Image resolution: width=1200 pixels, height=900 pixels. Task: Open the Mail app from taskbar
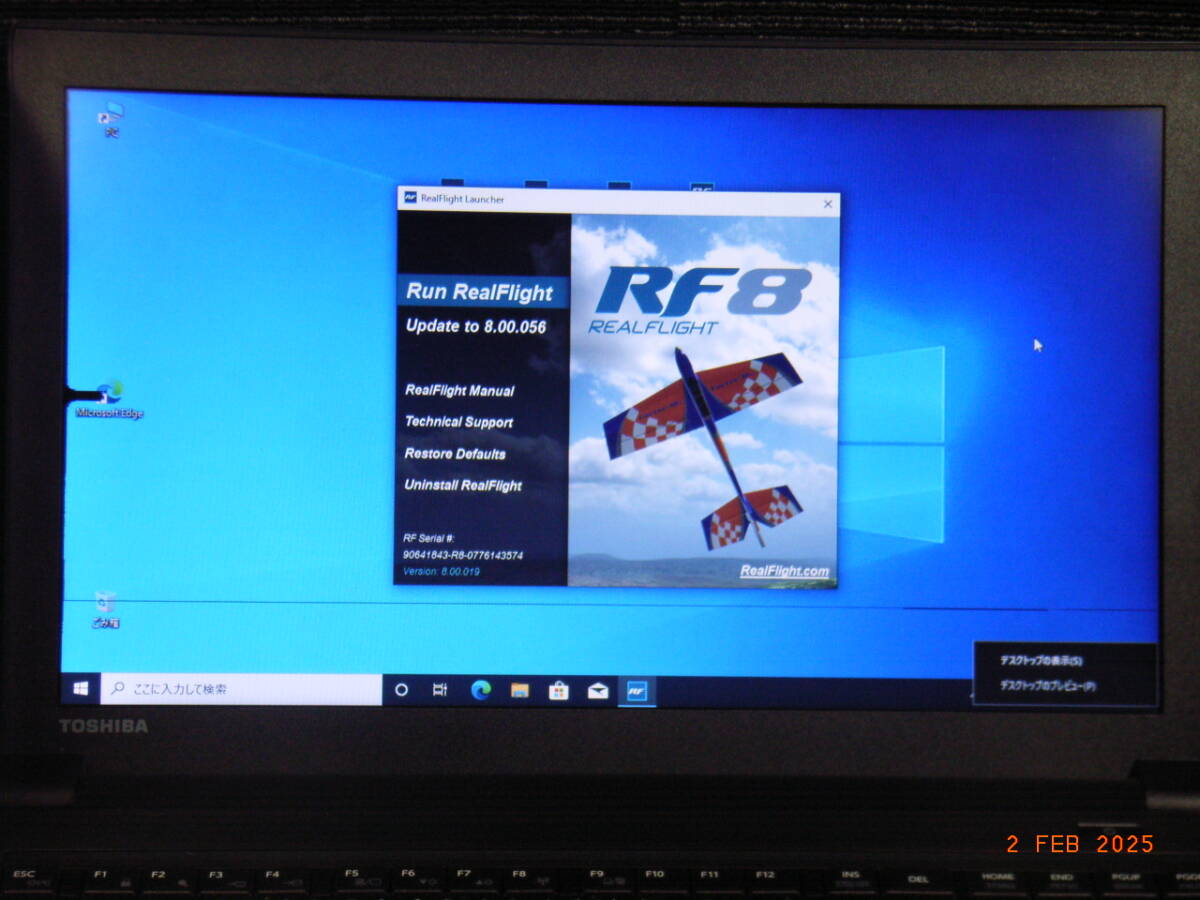pyautogui.click(x=598, y=690)
